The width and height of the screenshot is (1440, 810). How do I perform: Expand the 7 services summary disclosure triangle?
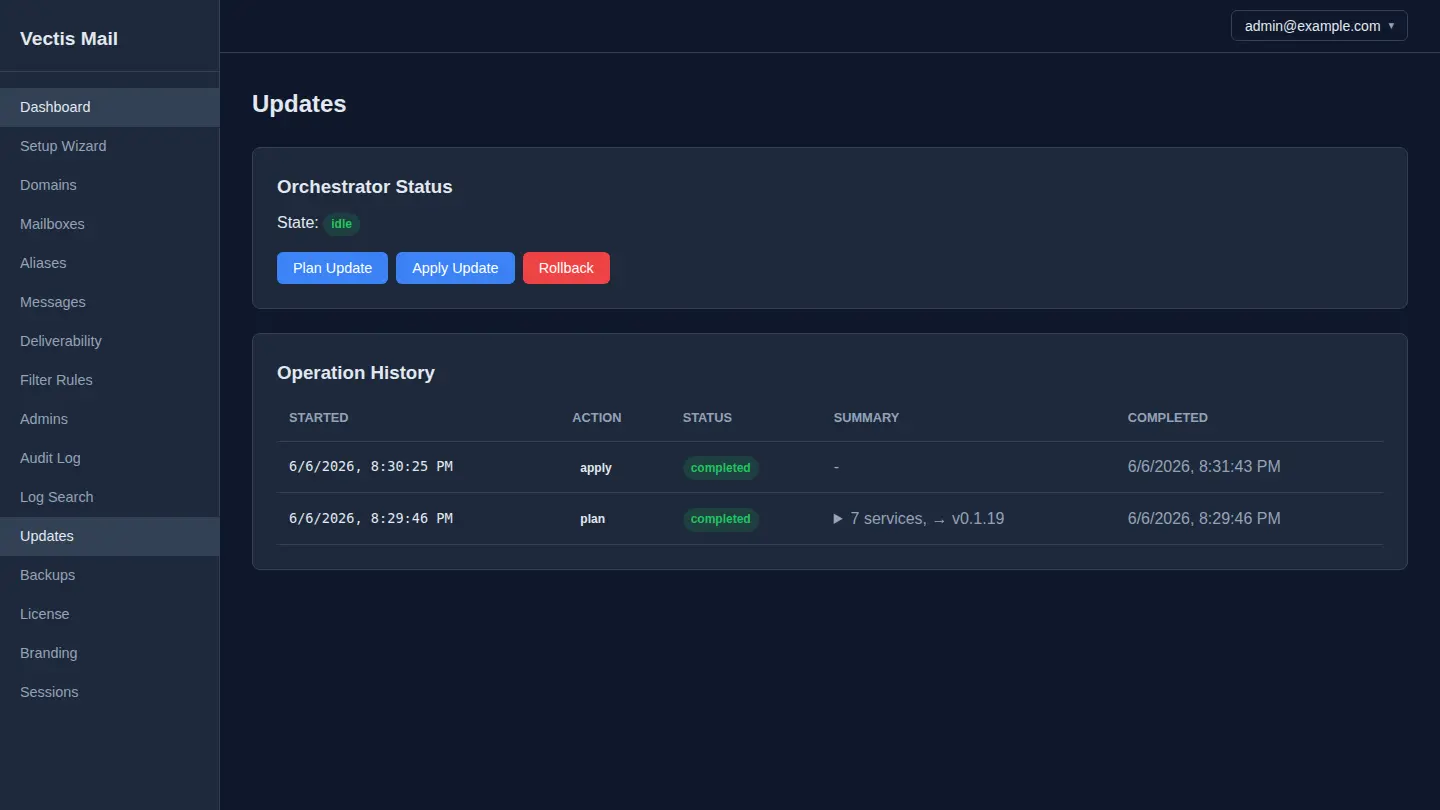point(838,519)
